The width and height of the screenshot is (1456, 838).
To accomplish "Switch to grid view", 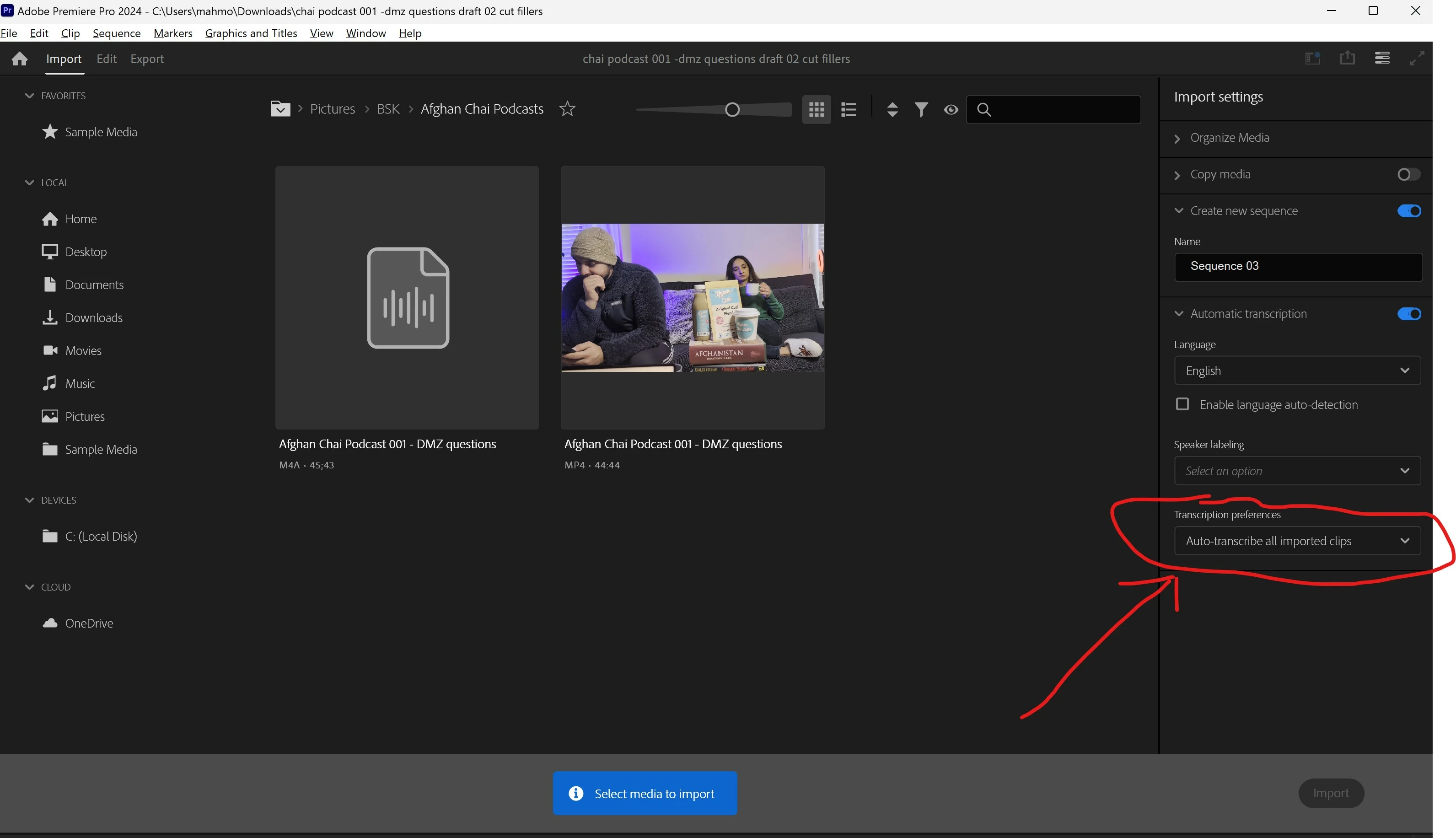I will point(816,109).
